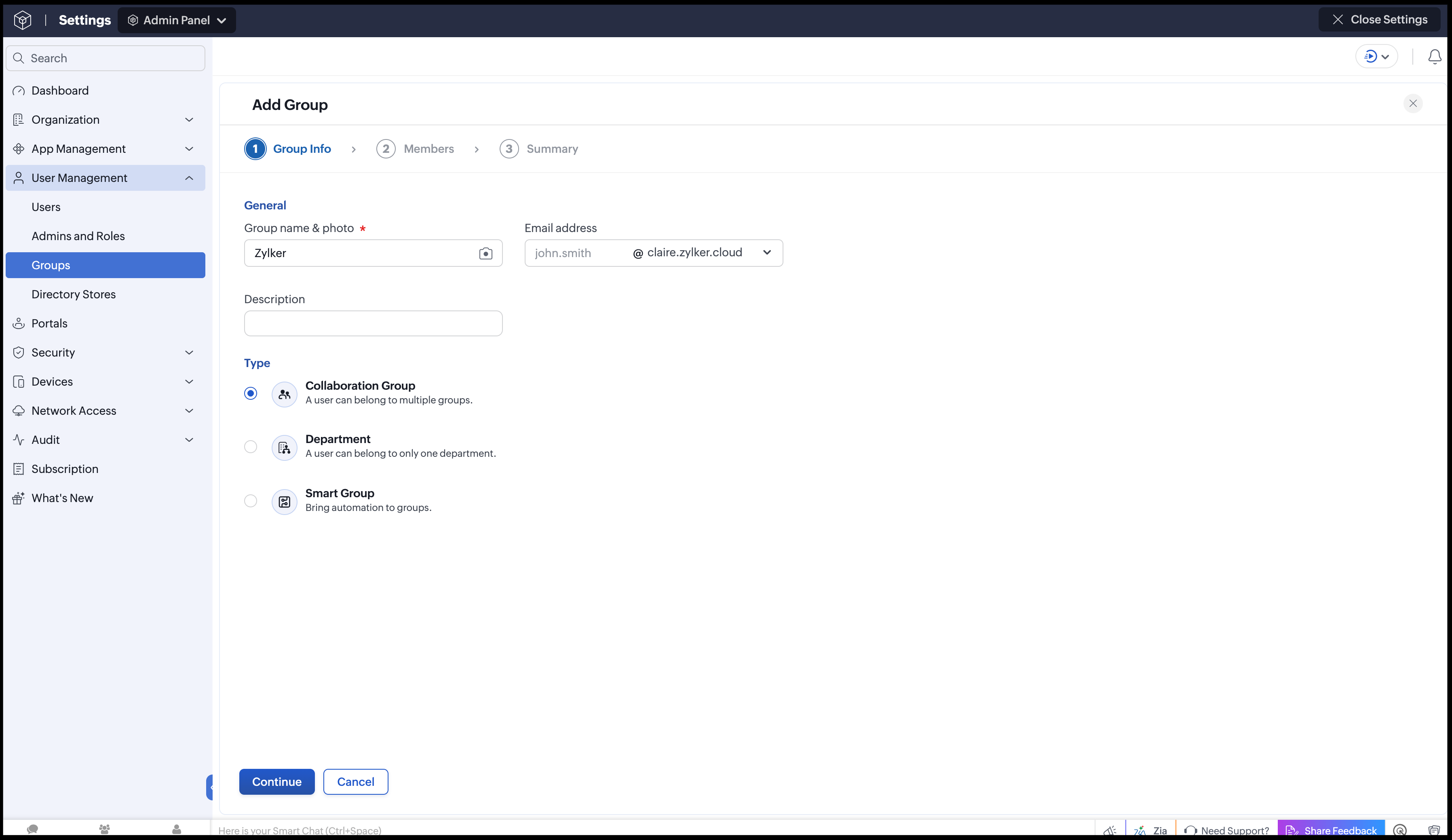
Task: Upload group photo via camera icon
Action: click(x=486, y=253)
